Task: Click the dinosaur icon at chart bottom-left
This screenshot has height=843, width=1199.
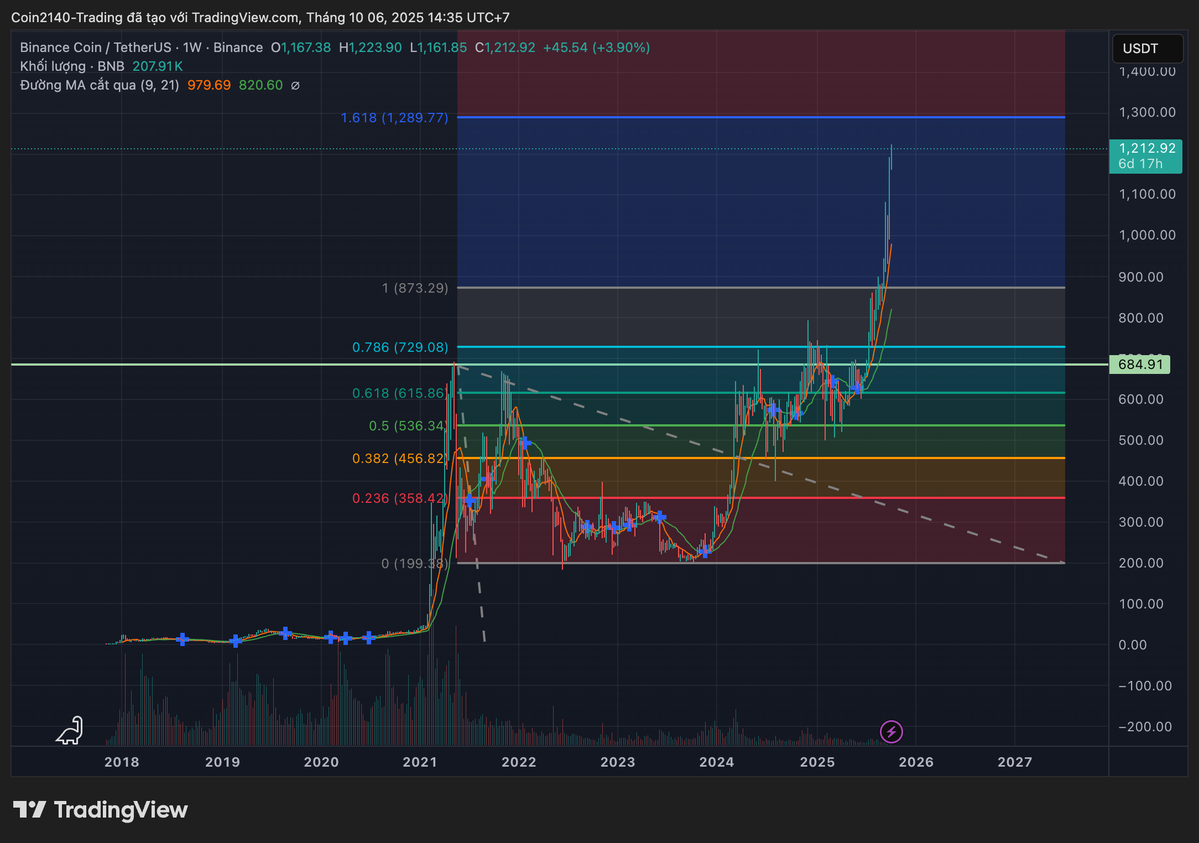Action: point(70,731)
